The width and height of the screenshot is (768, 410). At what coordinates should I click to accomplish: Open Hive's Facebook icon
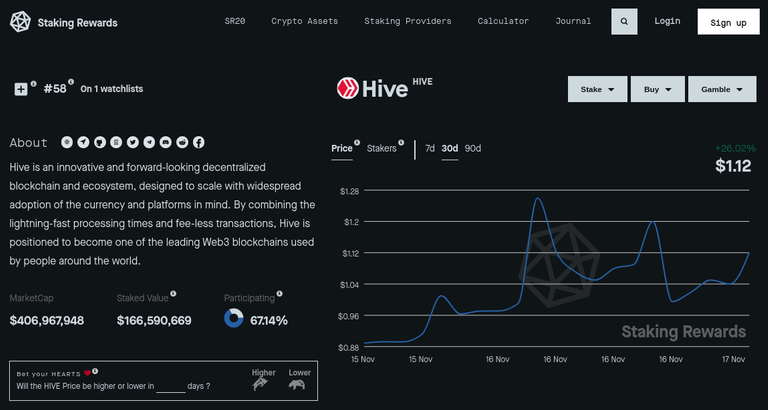(198, 143)
